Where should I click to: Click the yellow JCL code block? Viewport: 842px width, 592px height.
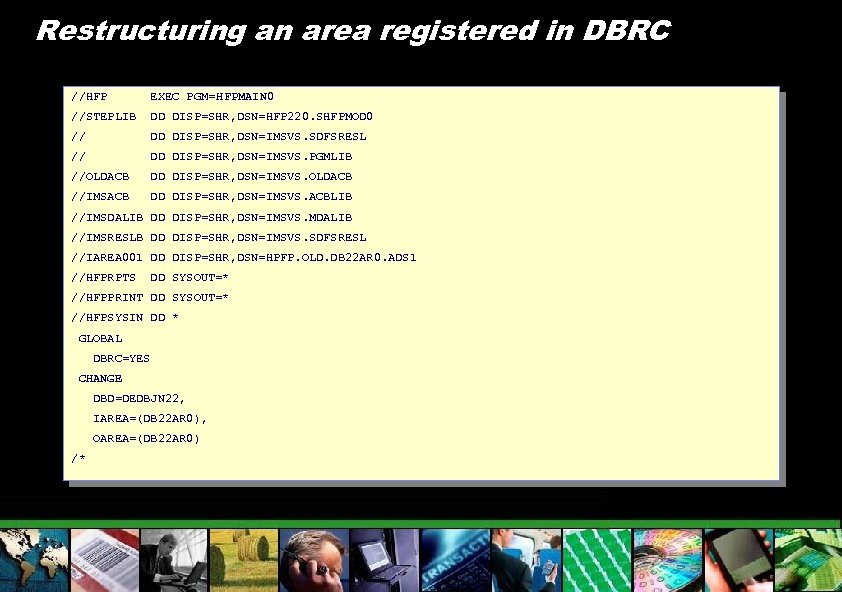[420, 285]
